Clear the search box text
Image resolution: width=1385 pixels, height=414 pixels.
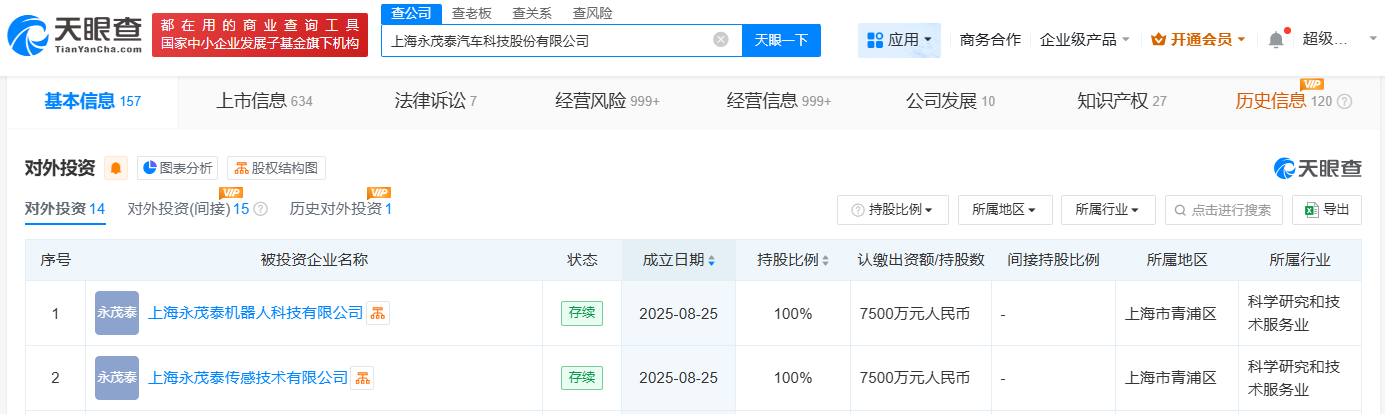click(720, 40)
